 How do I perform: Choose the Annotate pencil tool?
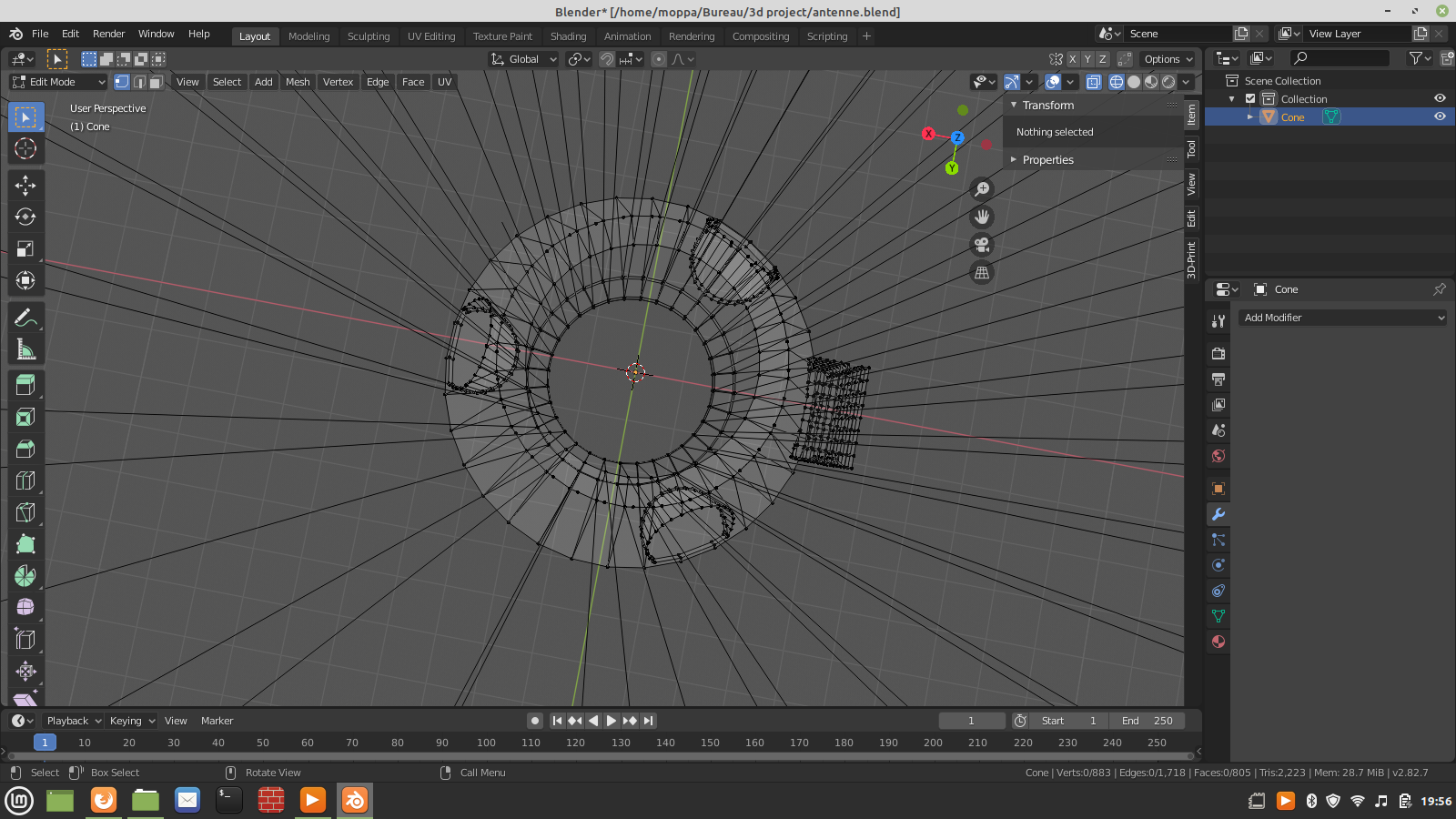pyautogui.click(x=25, y=318)
